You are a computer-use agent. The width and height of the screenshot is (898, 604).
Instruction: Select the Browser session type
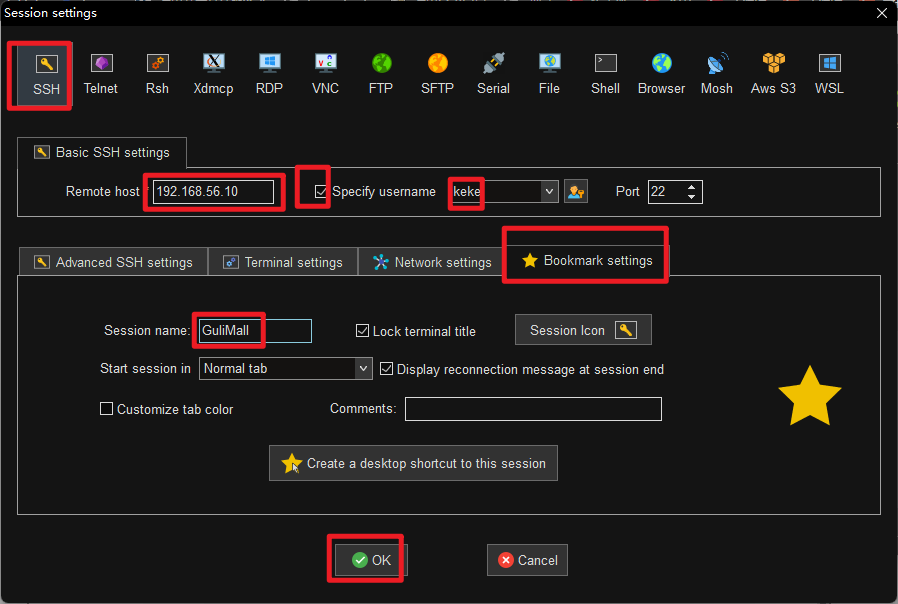661,75
